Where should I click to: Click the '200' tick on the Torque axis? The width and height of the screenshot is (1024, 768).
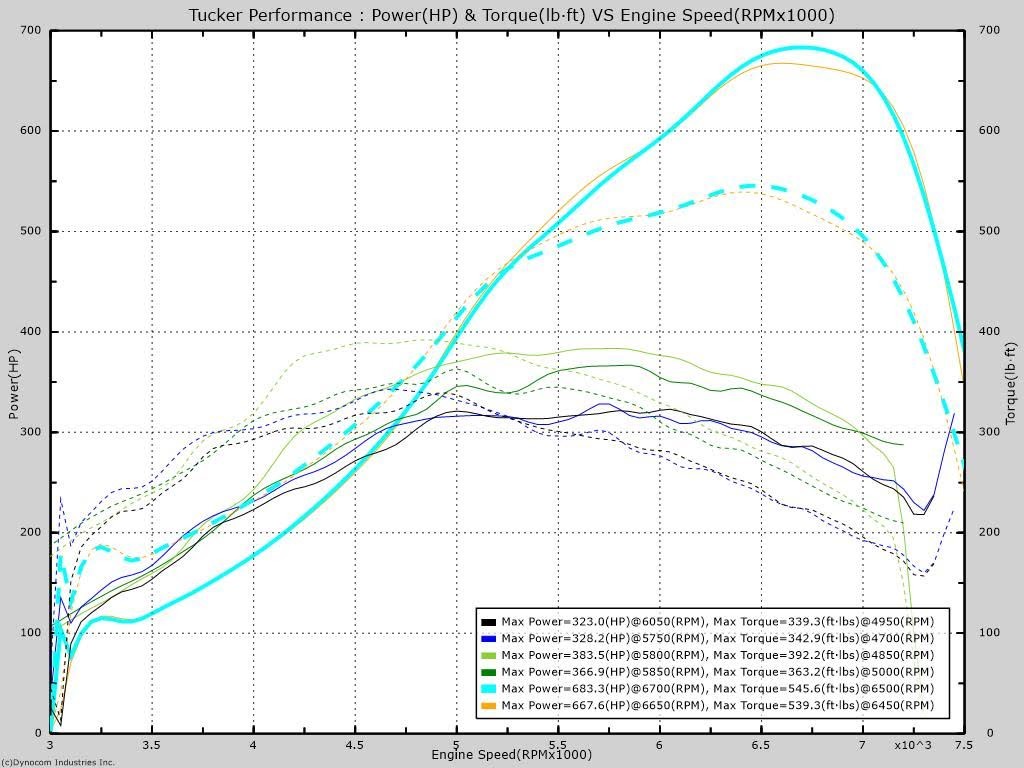(x=989, y=532)
